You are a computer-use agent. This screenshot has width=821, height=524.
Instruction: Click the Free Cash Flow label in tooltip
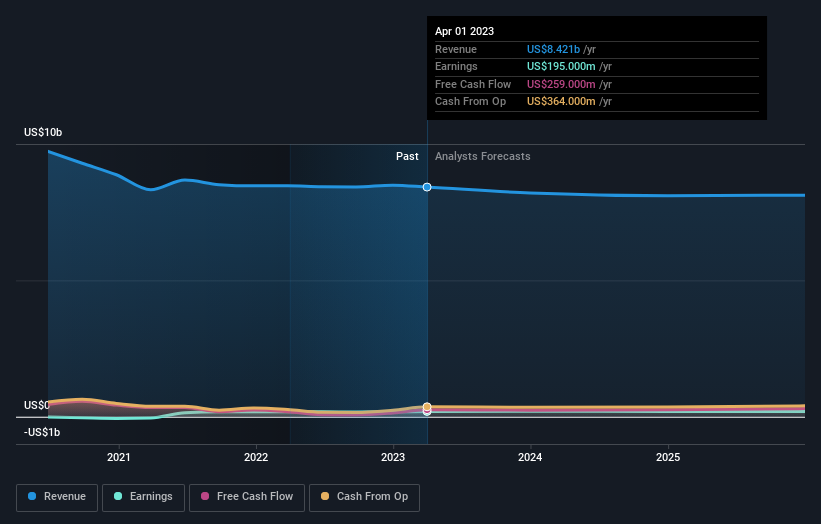coord(473,84)
